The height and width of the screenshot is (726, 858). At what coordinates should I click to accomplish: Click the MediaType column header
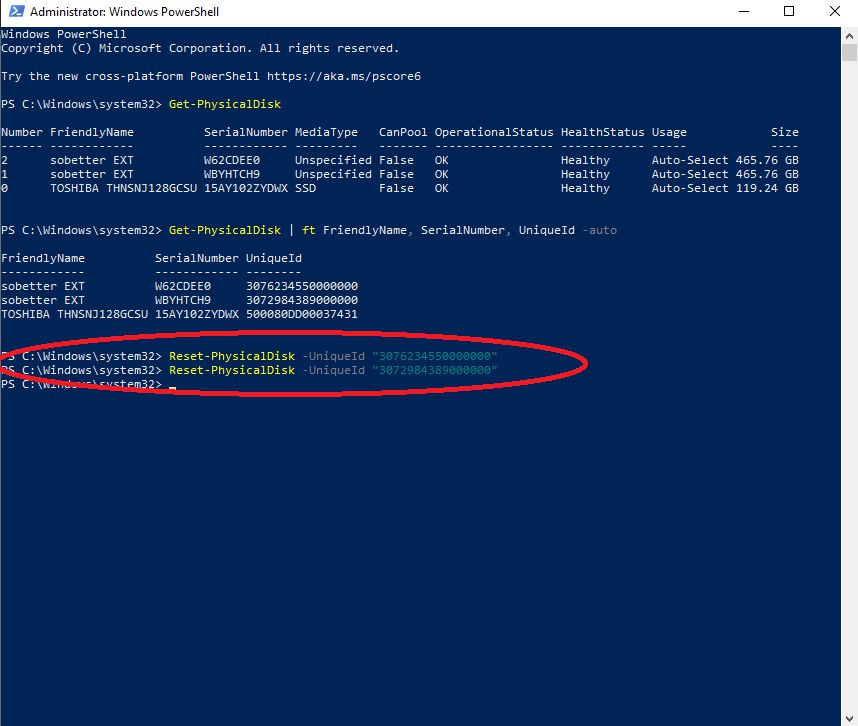point(326,132)
